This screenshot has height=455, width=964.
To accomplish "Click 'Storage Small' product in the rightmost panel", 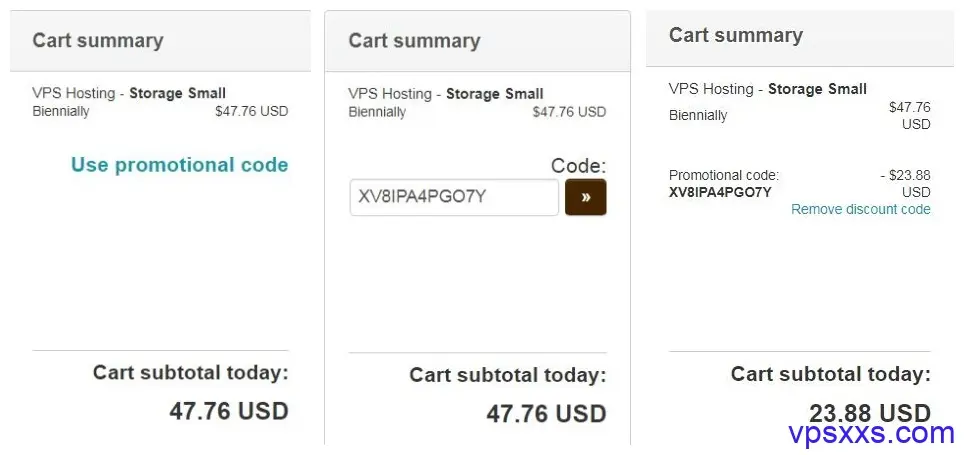I will pos(818,89).
